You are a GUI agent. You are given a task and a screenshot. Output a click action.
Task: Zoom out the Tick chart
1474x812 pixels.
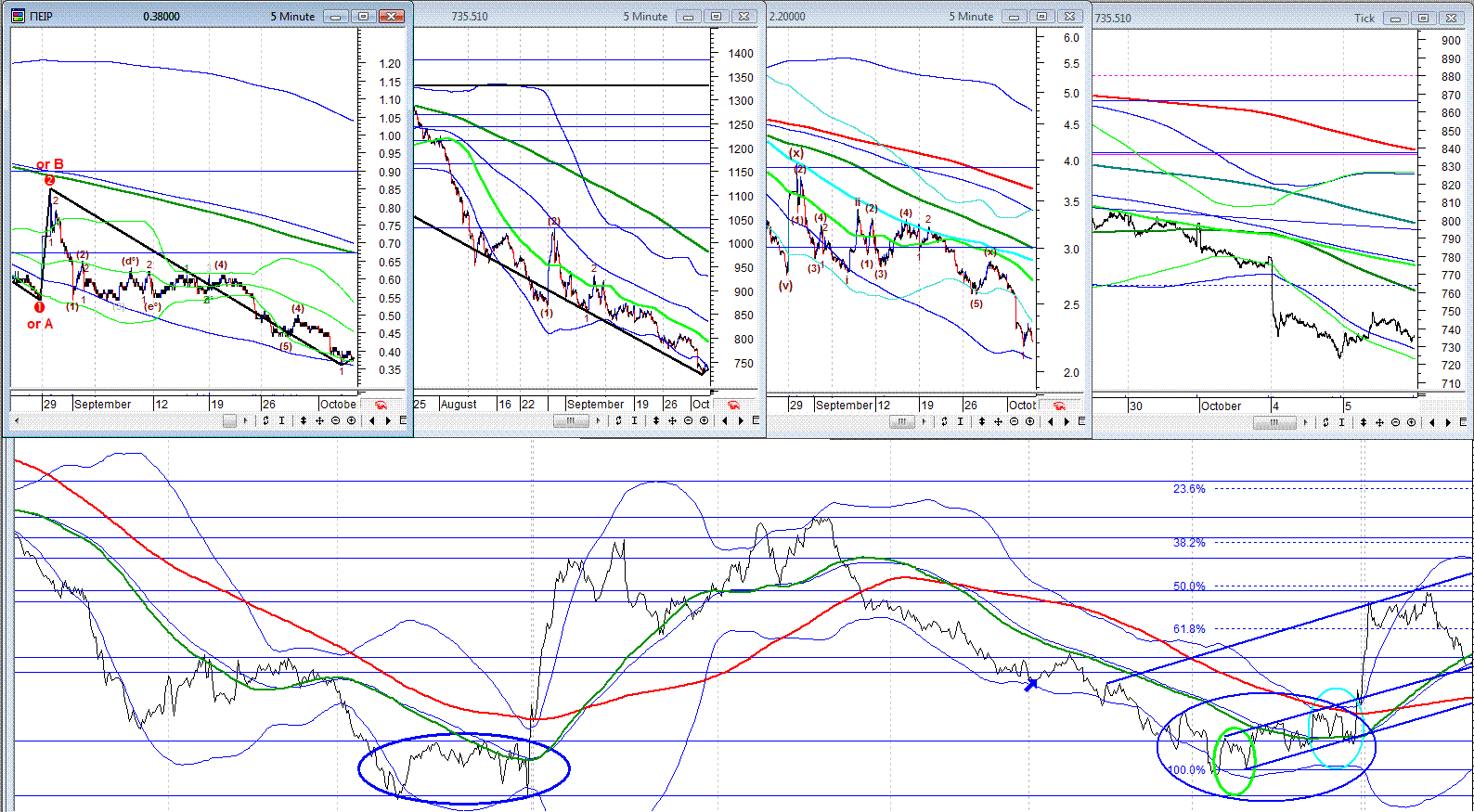pos(1395,422)
